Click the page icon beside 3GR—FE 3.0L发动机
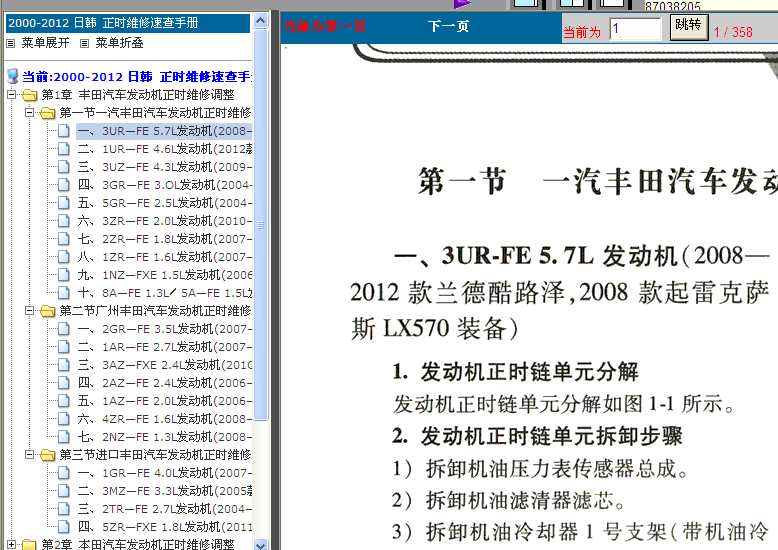The height and width of the screenshot is (550, 778). coord(64,185)
